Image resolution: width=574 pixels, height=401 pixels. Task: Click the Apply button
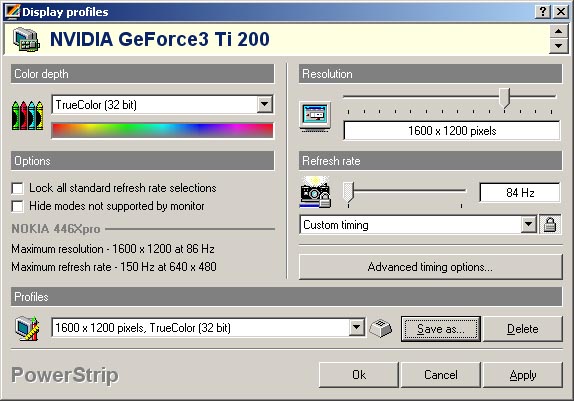[x=523, y=375]
